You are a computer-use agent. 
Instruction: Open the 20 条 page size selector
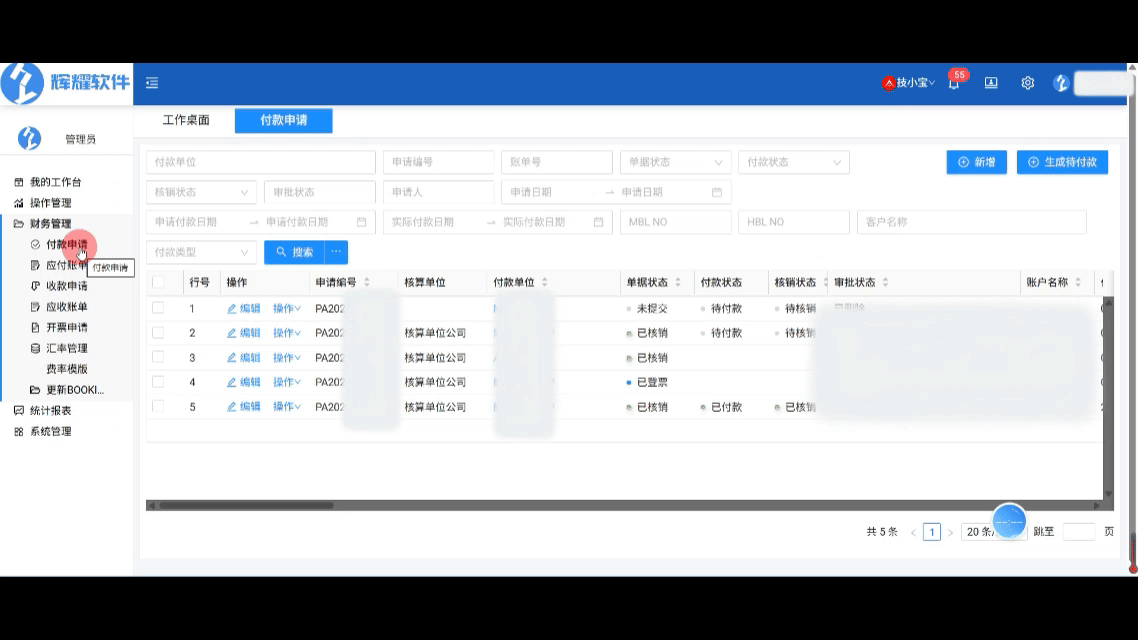point(994,532)
